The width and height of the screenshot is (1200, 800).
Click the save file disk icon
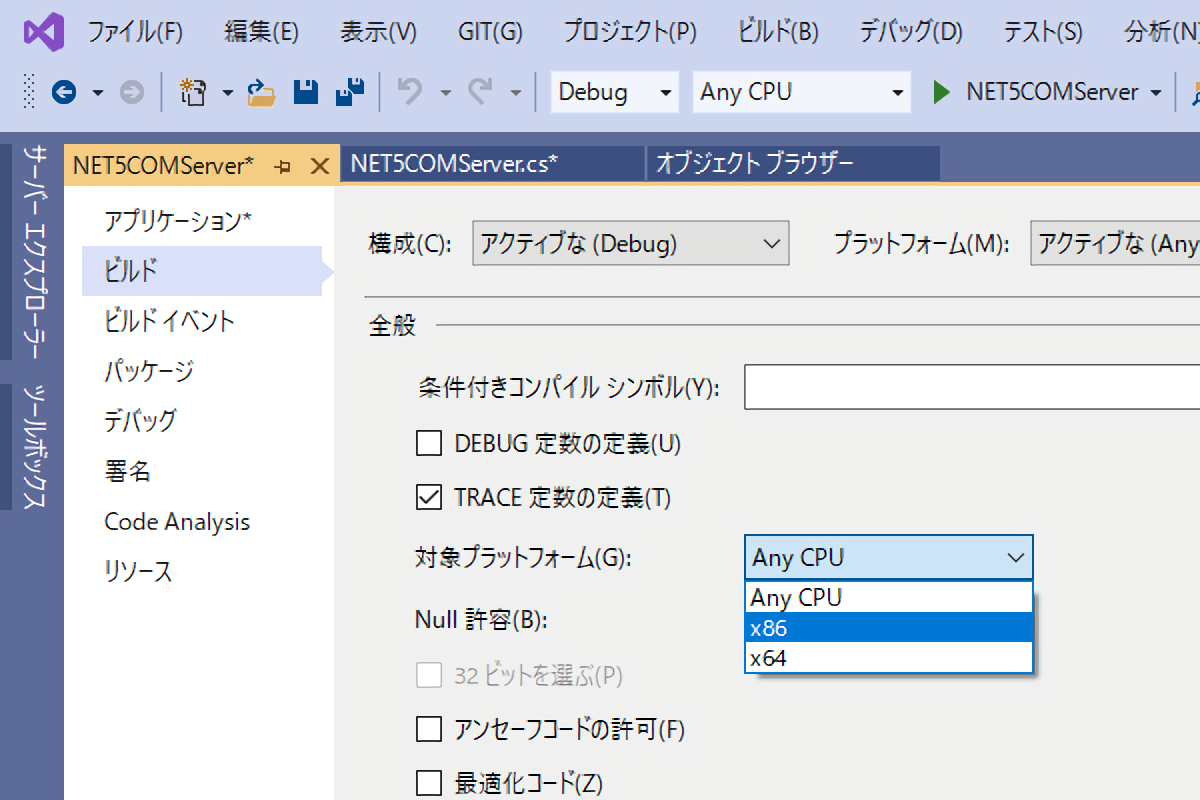pyautogui.click(x=305, y=93)
